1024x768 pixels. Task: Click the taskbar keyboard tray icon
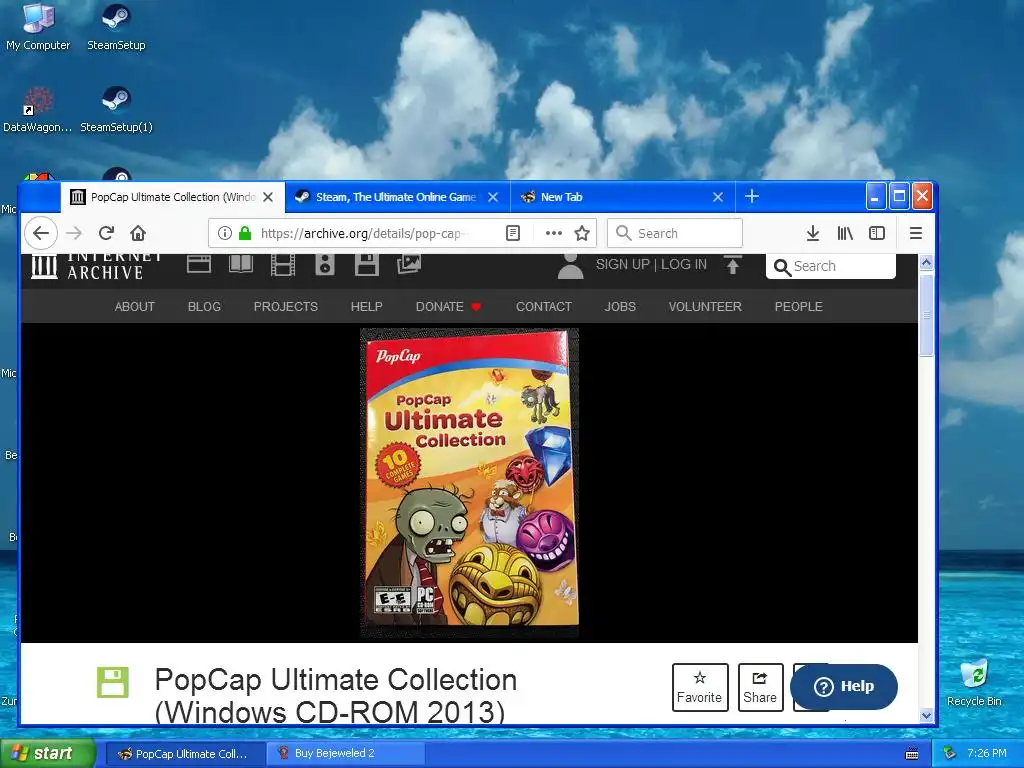click(x=912, y=754)
